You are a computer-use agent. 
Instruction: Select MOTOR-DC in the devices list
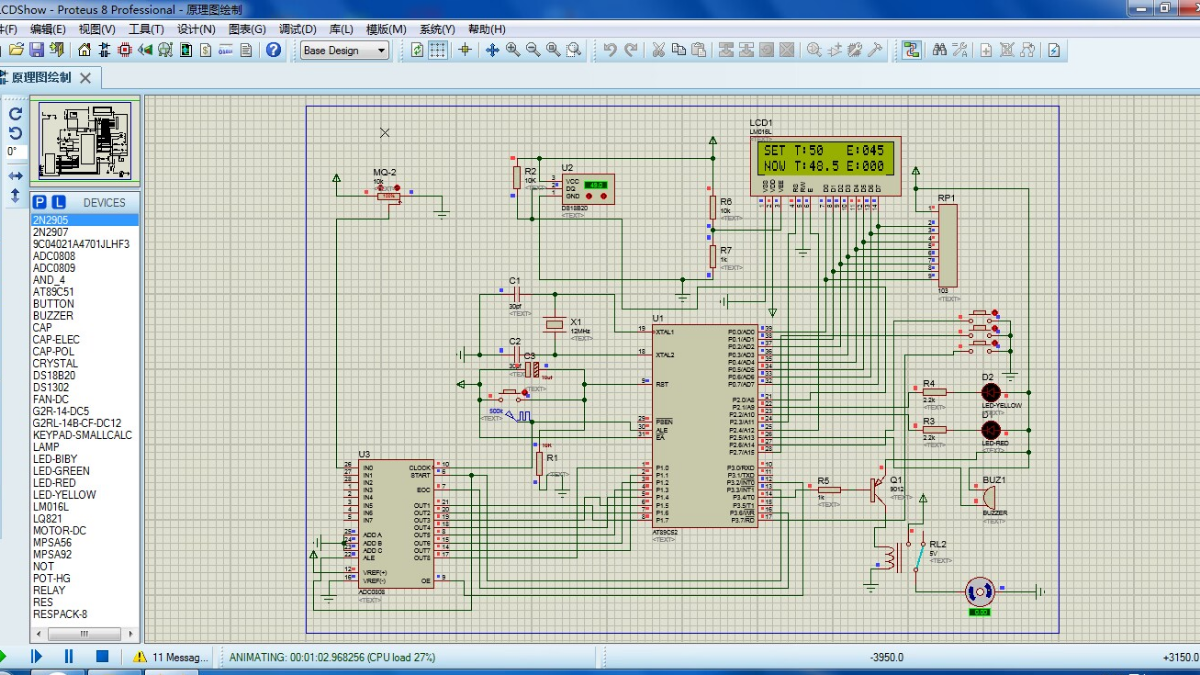(x=84, y=531)
